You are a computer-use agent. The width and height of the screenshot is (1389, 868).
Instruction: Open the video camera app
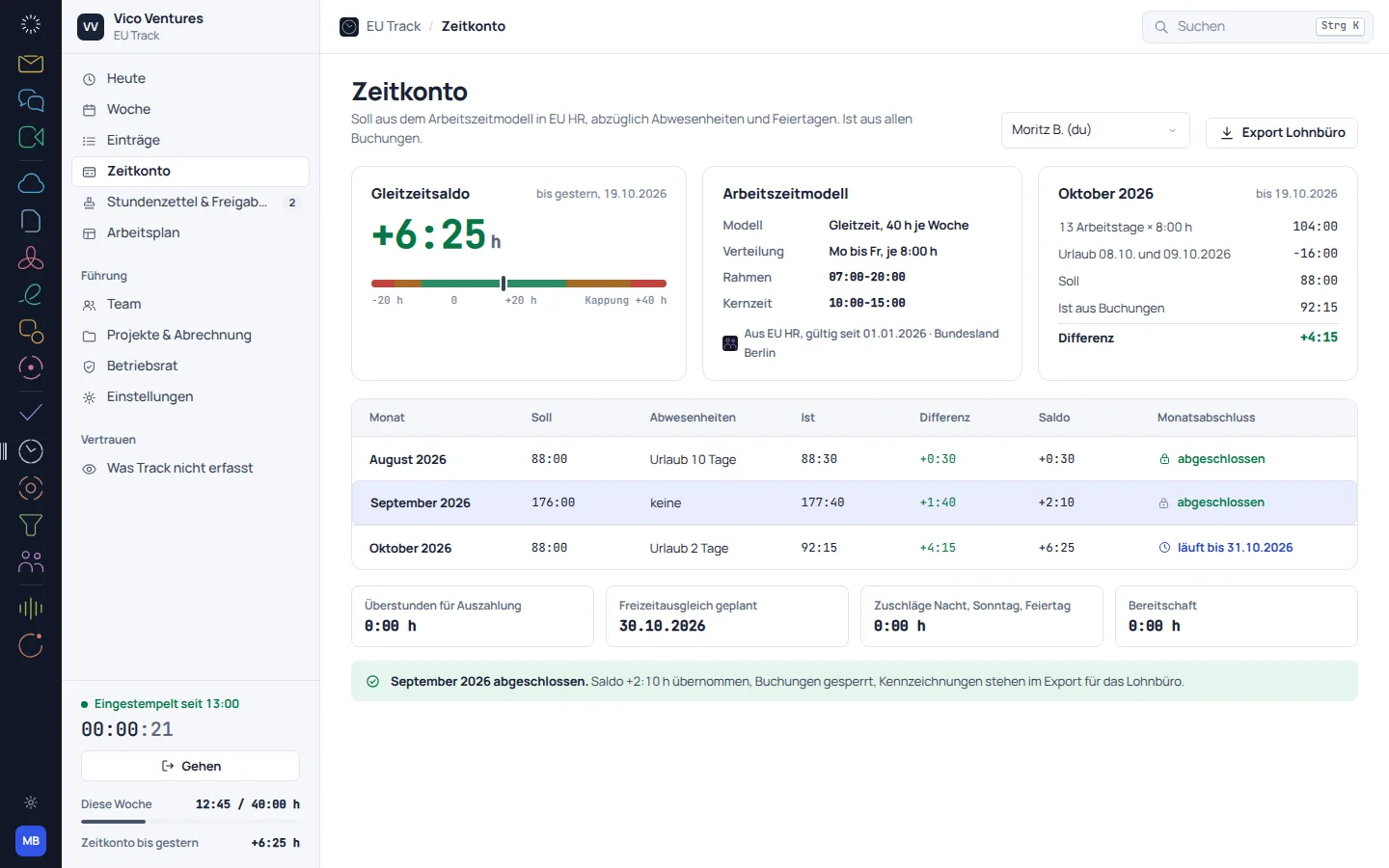point(31,137)
